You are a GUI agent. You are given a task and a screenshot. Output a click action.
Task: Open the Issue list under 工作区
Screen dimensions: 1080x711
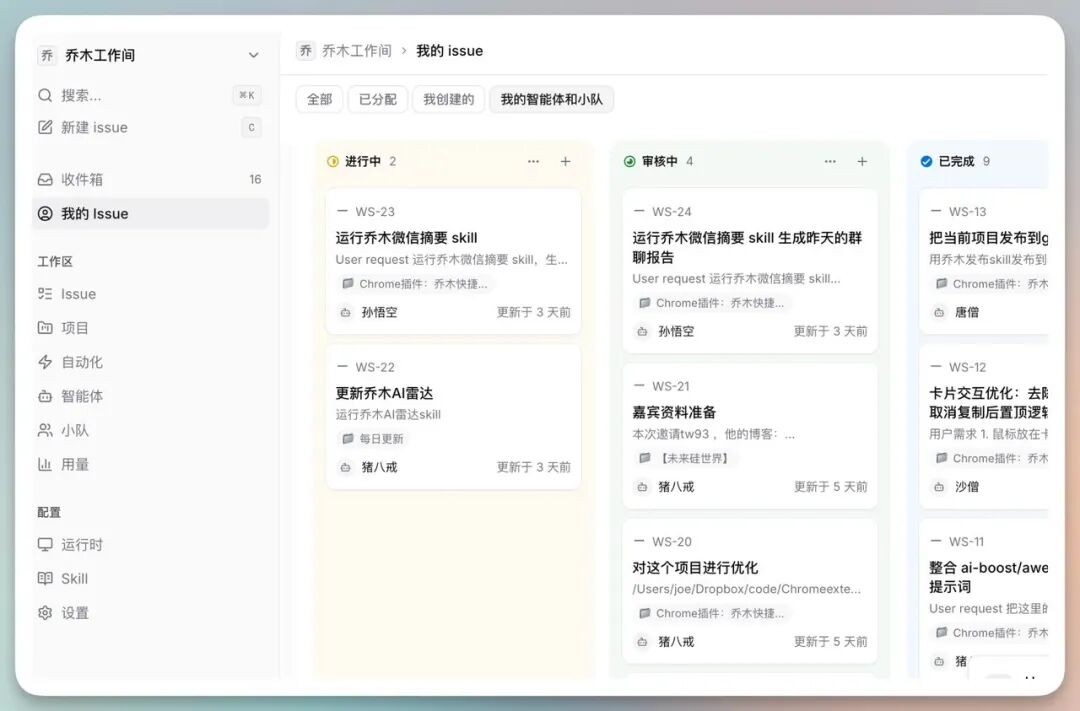(x=150, y=293)
